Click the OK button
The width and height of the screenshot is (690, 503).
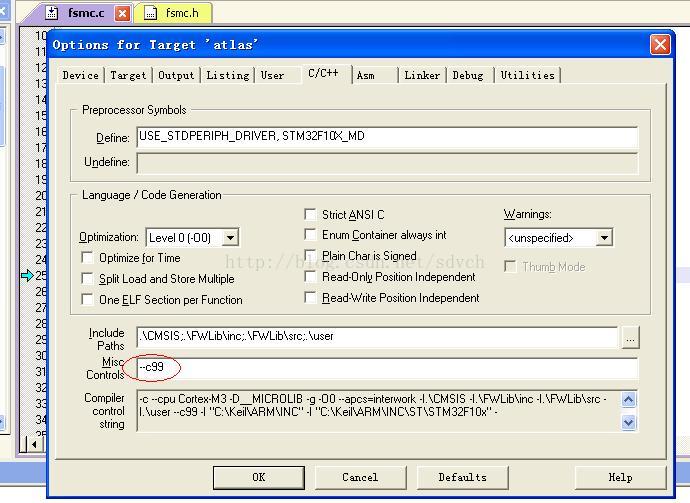tap(258, 477)
